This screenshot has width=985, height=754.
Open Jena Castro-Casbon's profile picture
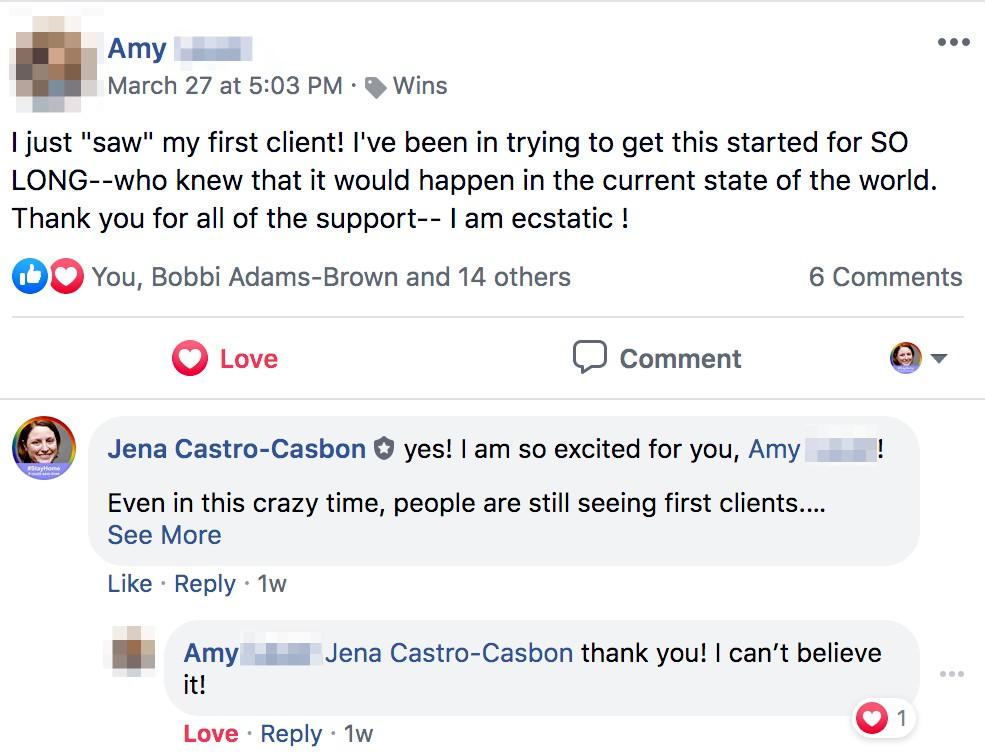pos(44,447)
